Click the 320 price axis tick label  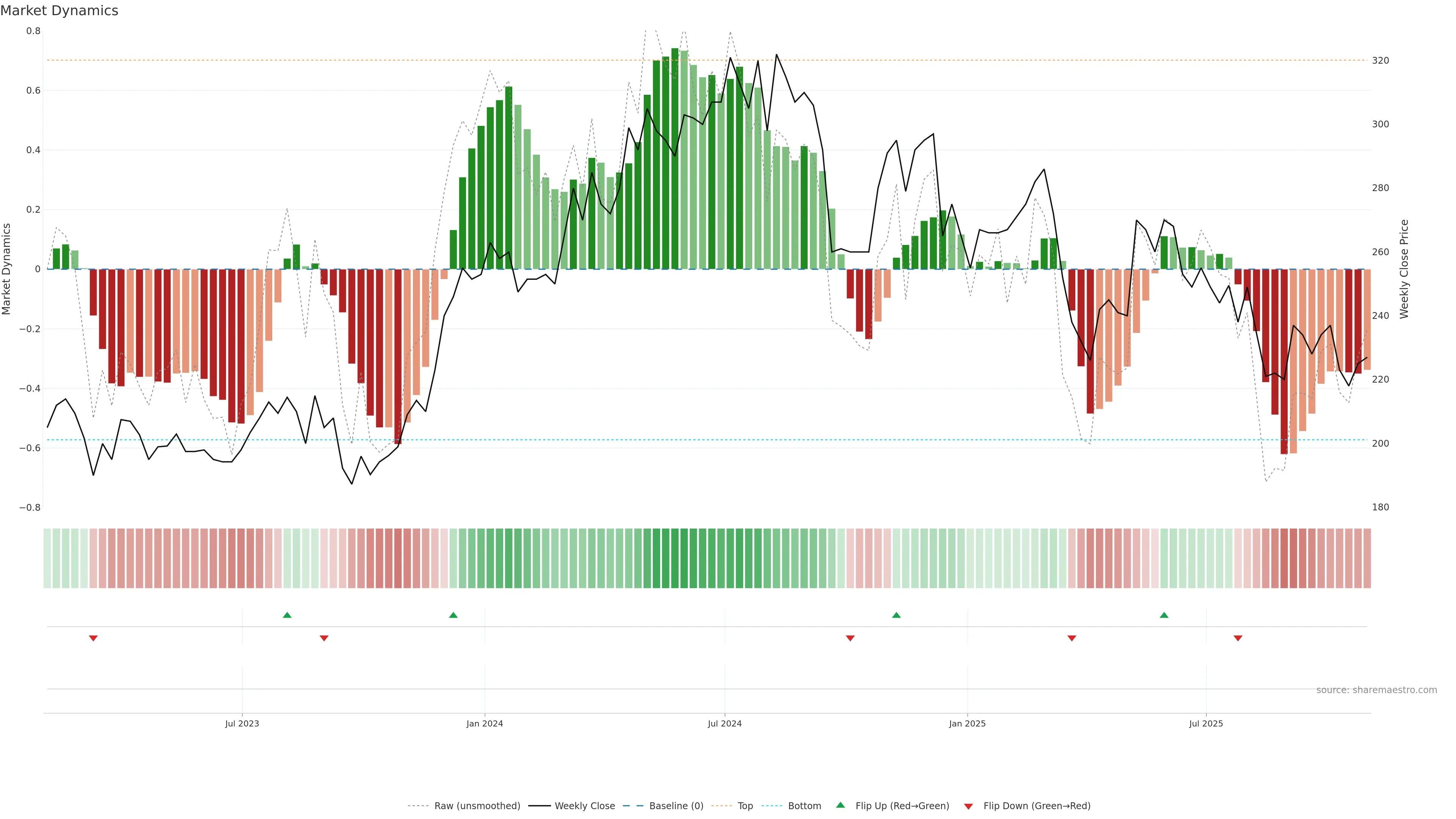tap(1380, 61)
